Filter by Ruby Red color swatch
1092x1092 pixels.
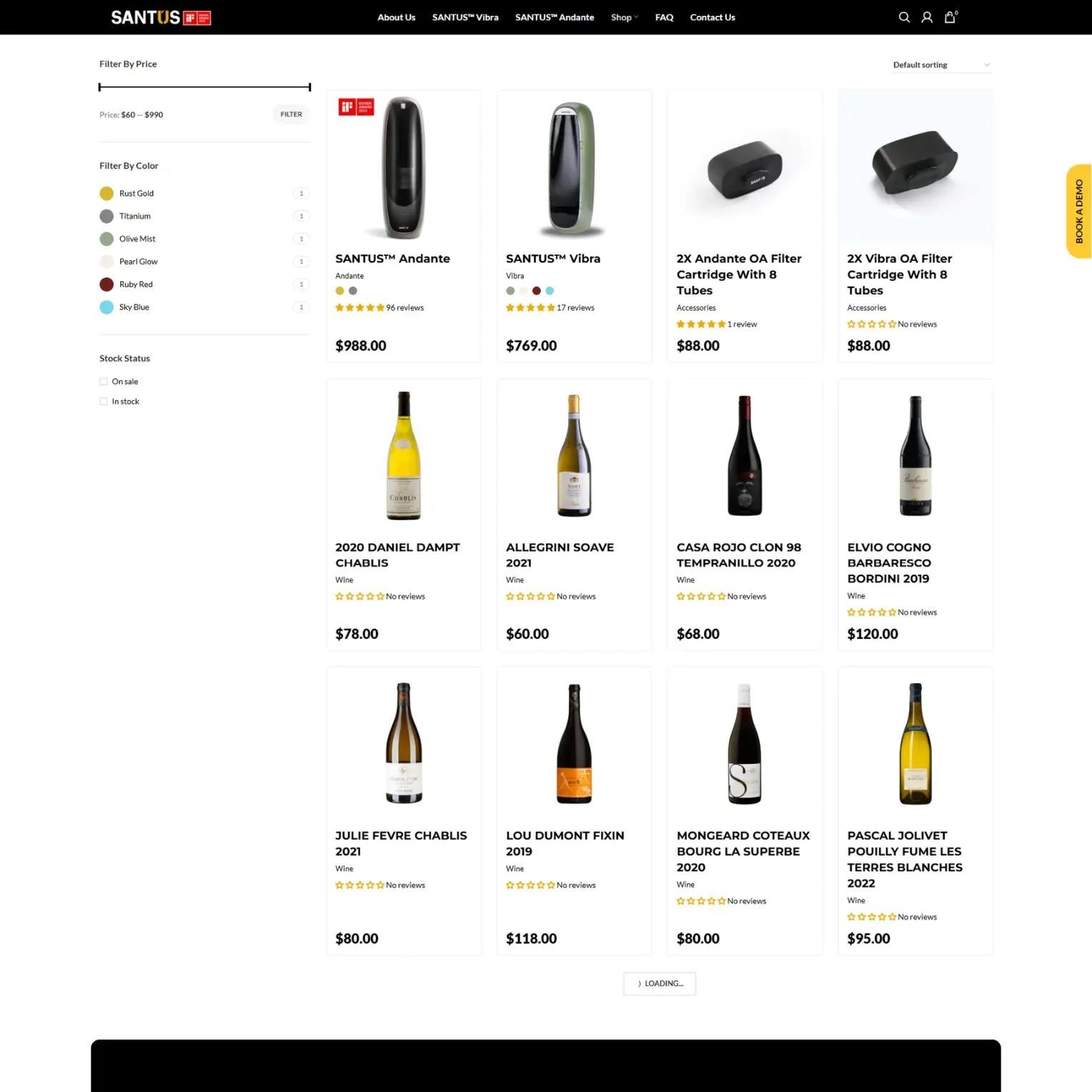point(106,284)
